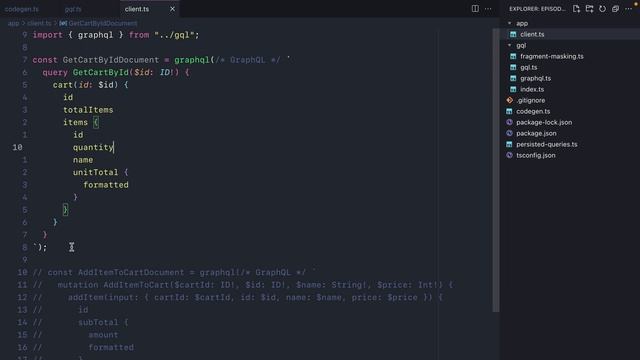The image size is (640, 360).
Task: Place cursor on 'quantity' field
Action: pyautogui.click(x=93, y=147)
